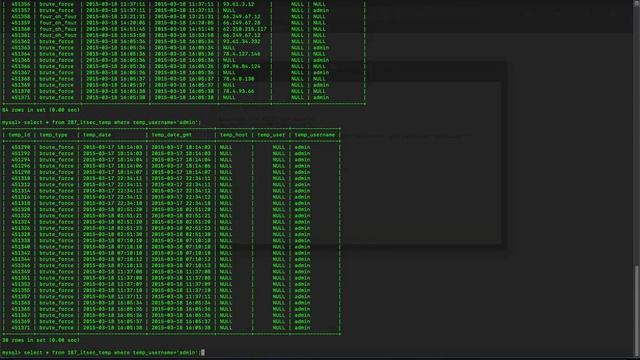Viewport: 640px width, 360px height.
Task: Click the executed select query above temp_id header
Action: [x=102, y=122]
